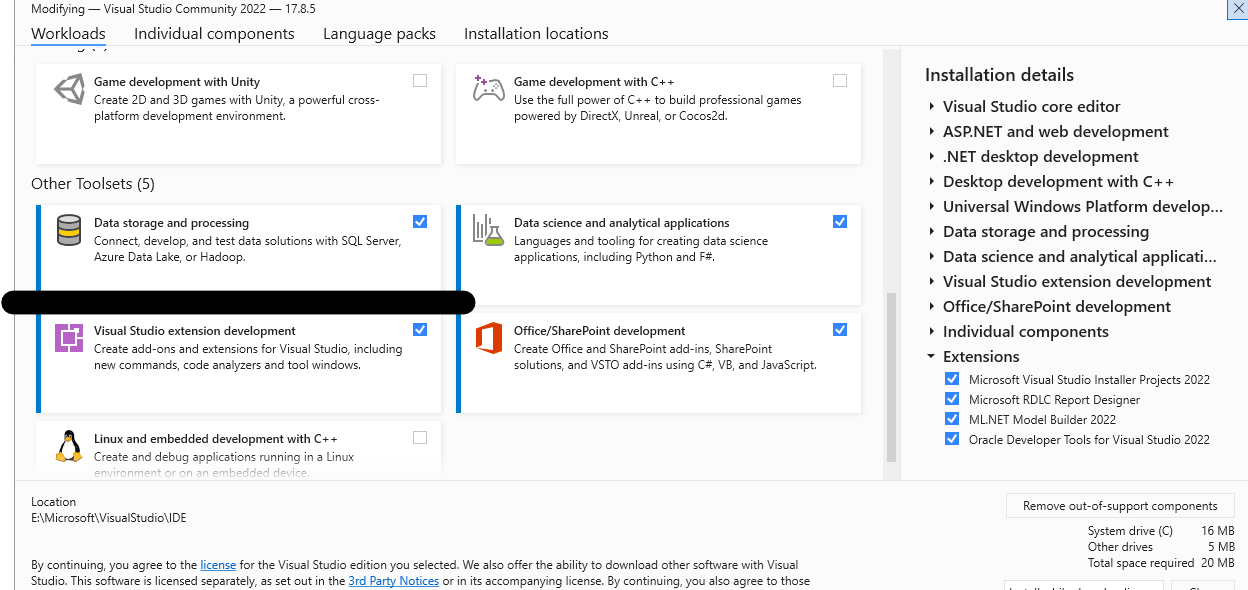Click the chart and flask Data science icon

pos(488,230)
